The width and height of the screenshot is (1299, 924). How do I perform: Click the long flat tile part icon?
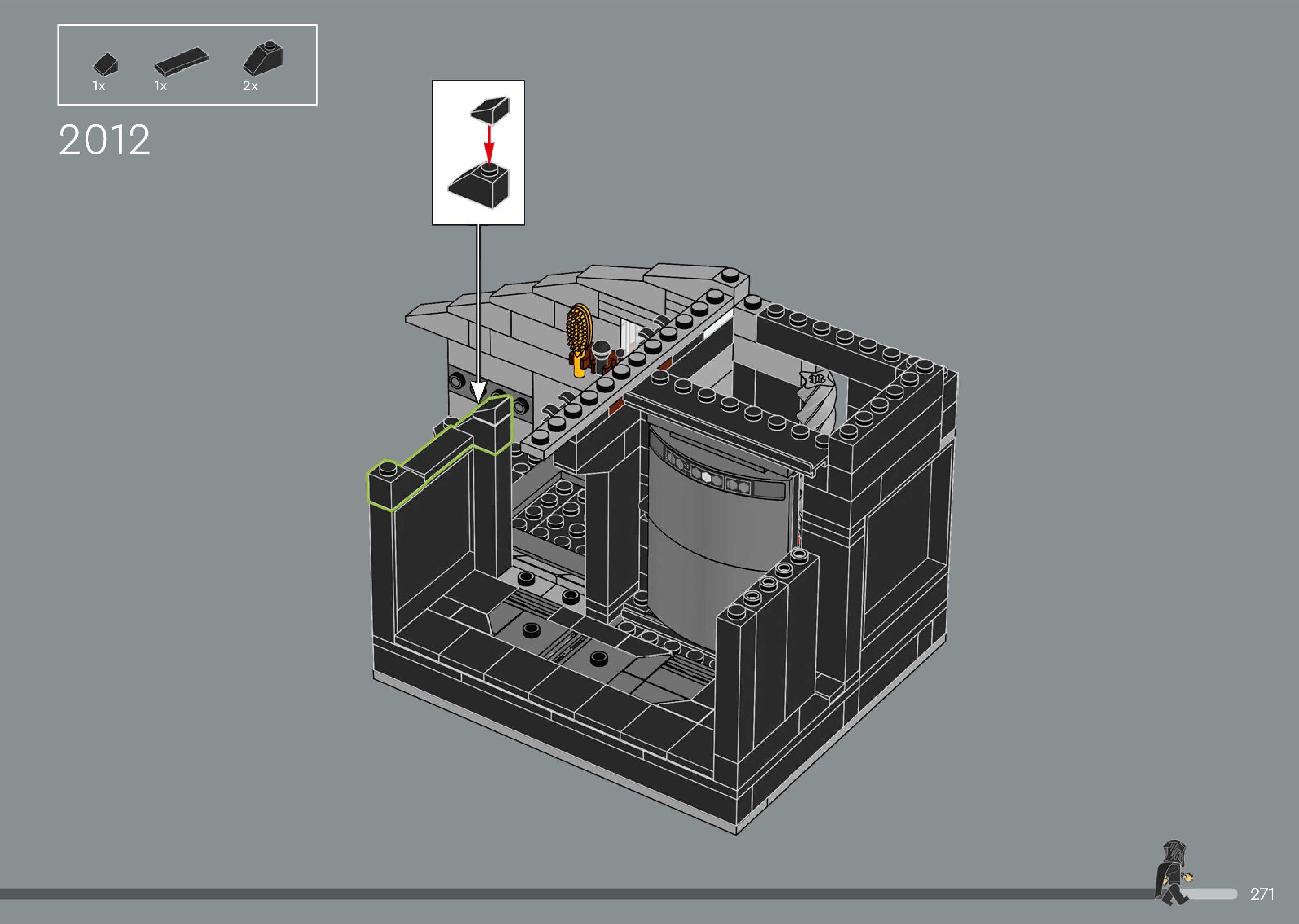[x=181, y=62]
